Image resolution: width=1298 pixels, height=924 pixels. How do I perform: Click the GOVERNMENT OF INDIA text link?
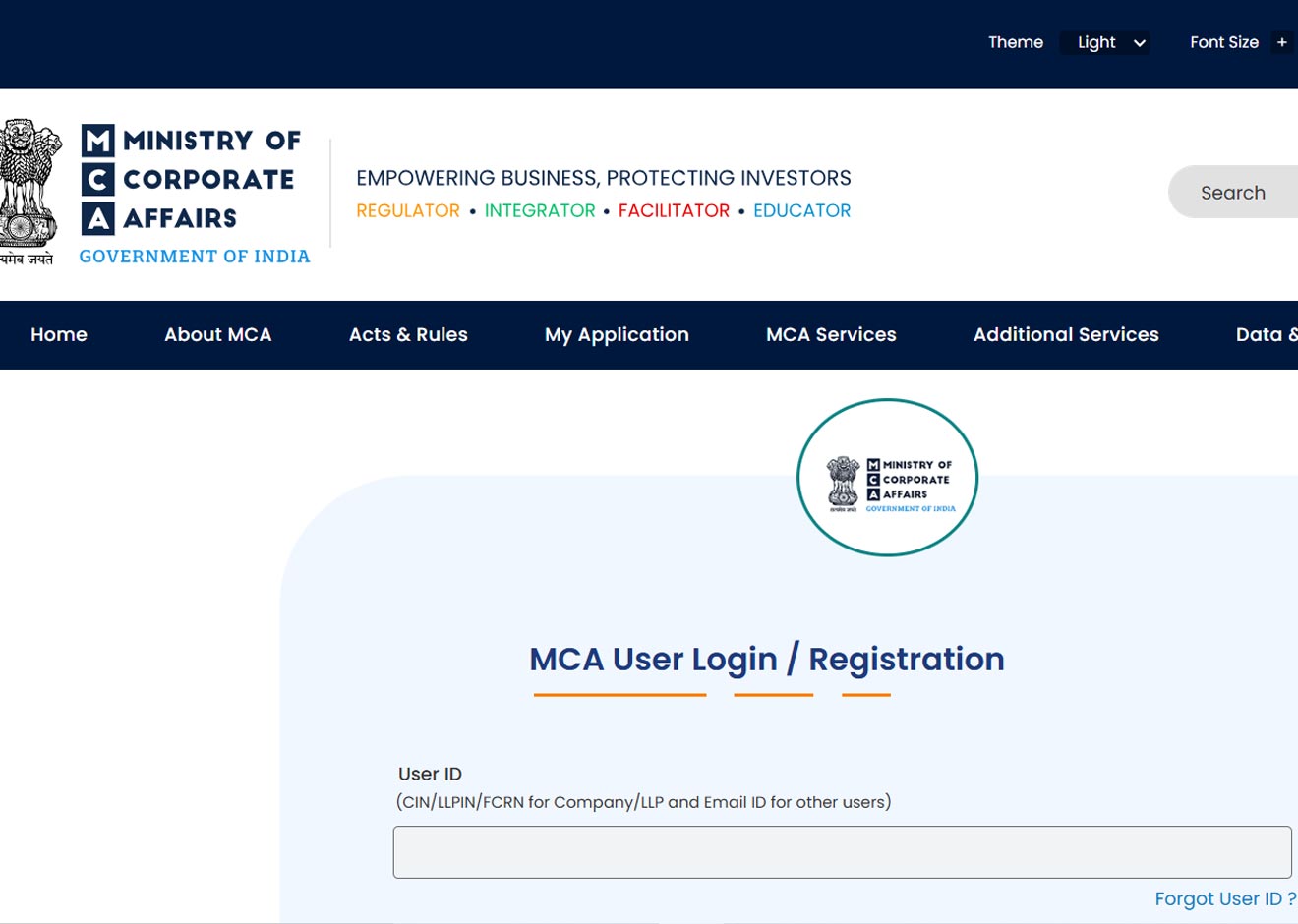point(194,256)
